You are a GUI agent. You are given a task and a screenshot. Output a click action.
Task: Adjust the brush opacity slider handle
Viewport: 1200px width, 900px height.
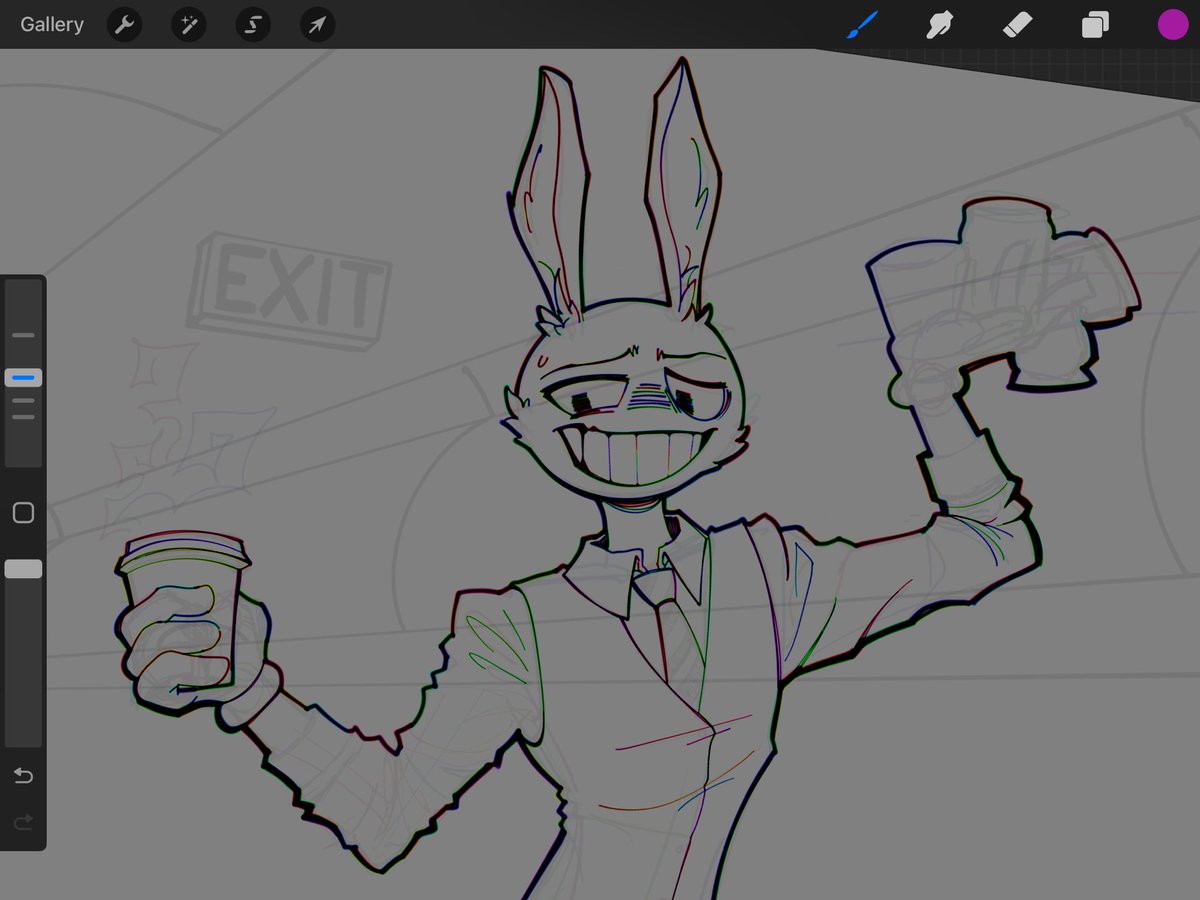coord(23,569)
